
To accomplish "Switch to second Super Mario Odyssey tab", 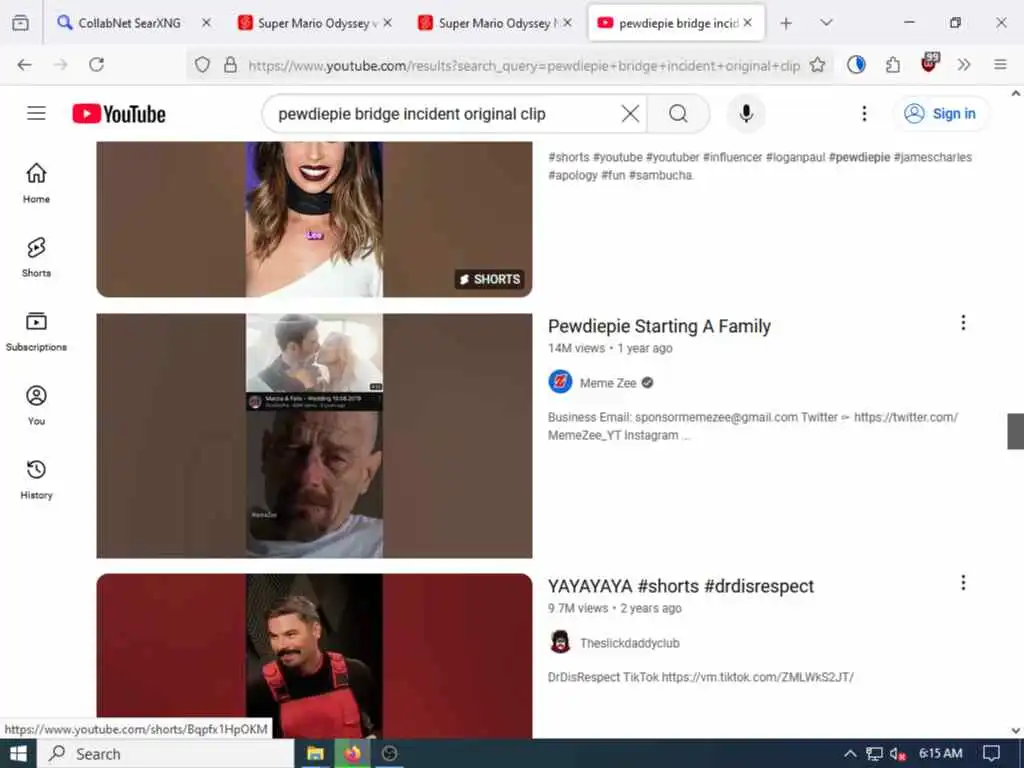I will click(x=494, y=23).
